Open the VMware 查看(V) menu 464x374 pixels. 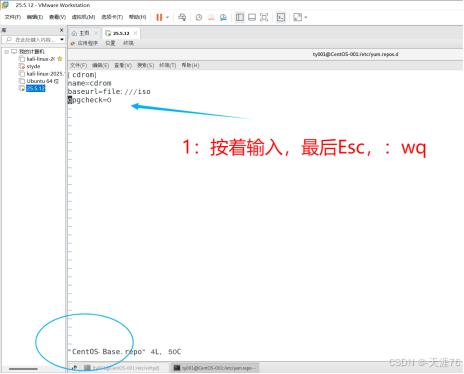(57, 17)
